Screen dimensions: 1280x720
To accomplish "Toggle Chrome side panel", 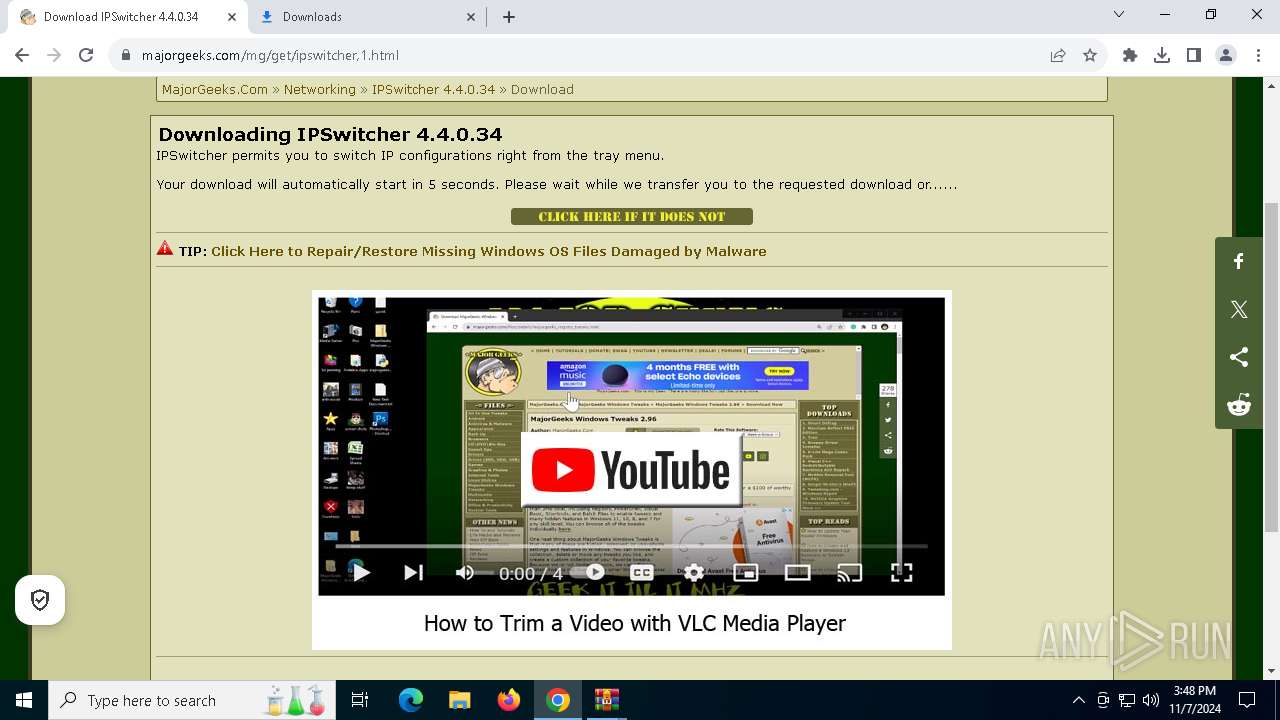I will (1194, 55).
